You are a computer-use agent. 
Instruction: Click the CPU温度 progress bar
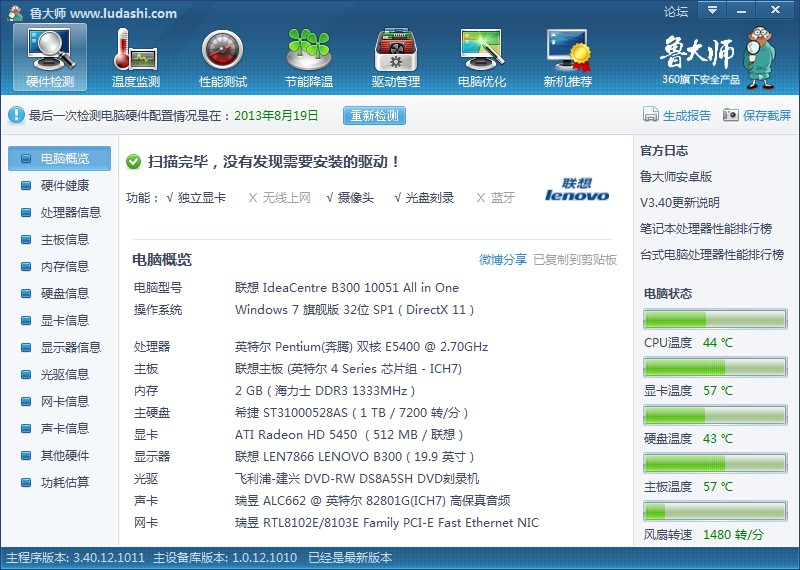pyautogui.click(x=715, y=319)
